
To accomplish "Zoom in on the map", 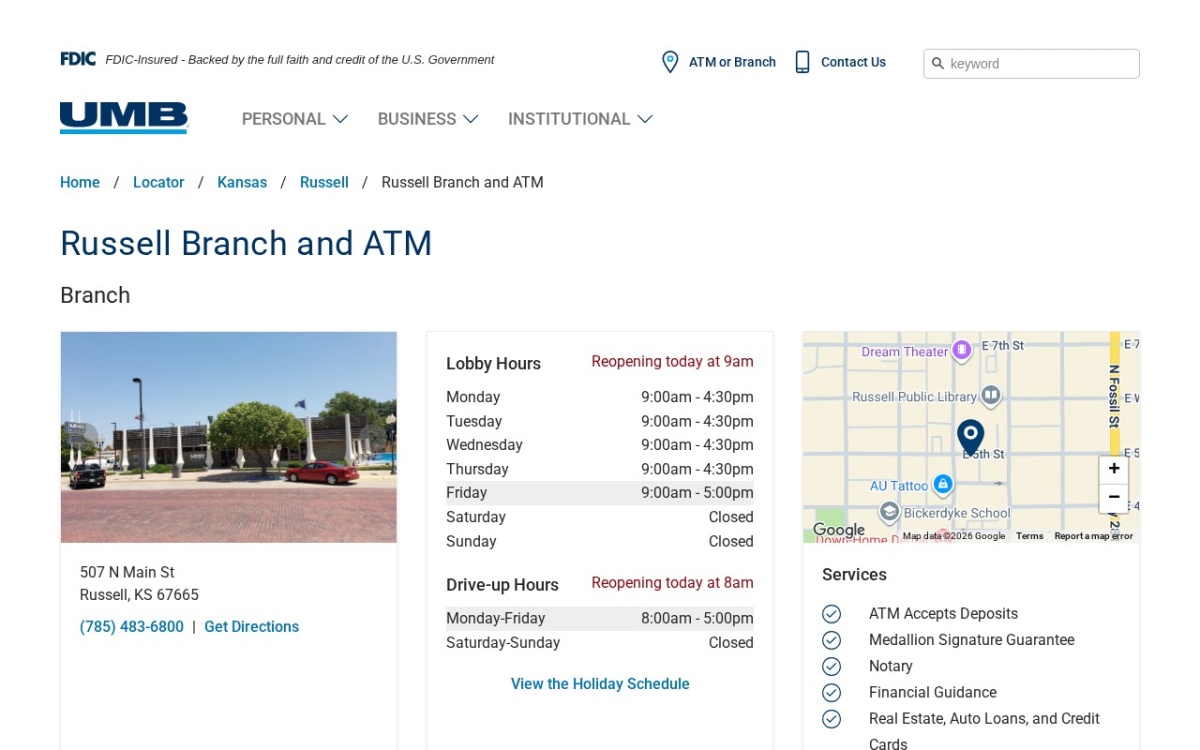I will click(1114, 469).
